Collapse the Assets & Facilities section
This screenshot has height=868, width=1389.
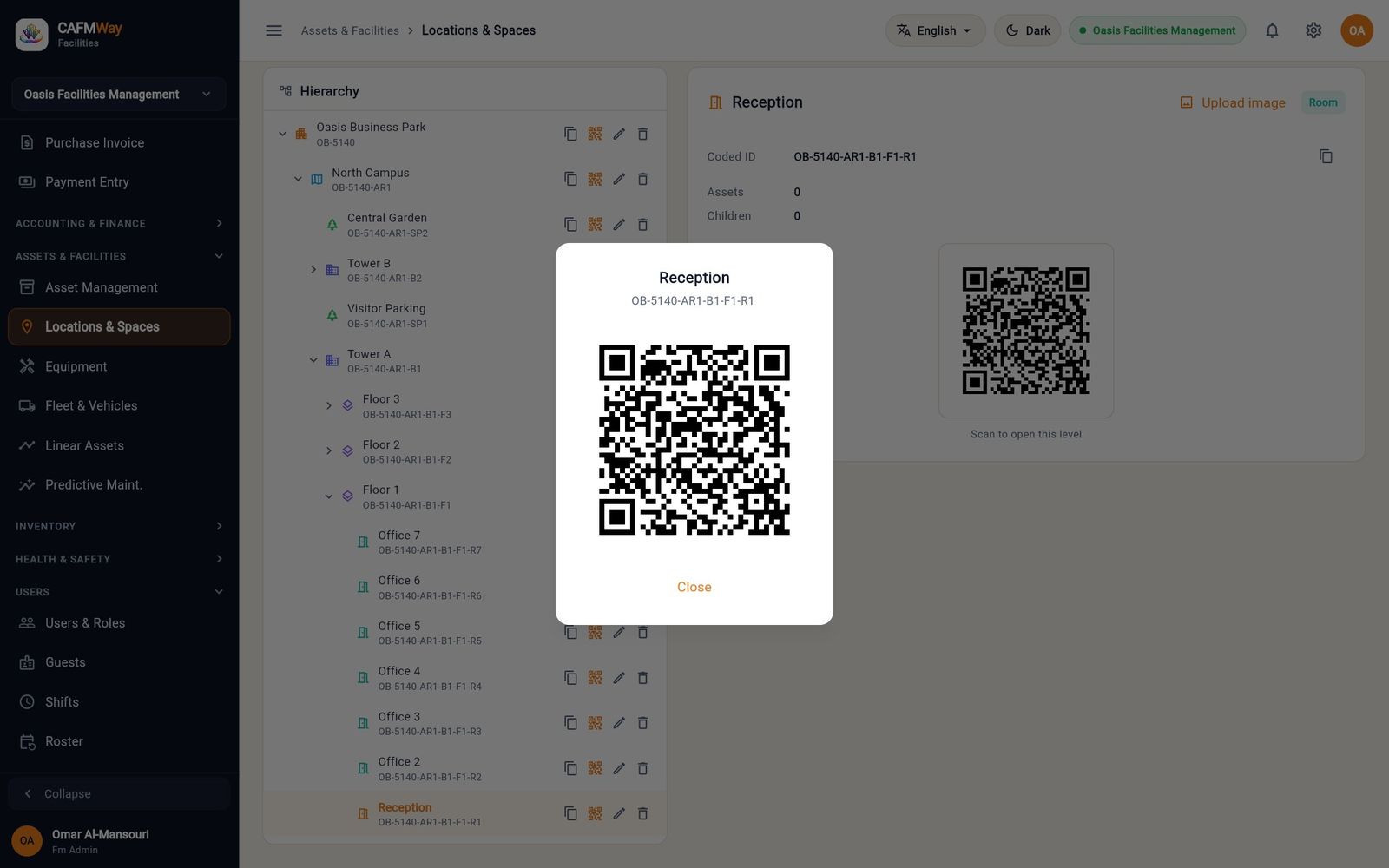point(119,256)
